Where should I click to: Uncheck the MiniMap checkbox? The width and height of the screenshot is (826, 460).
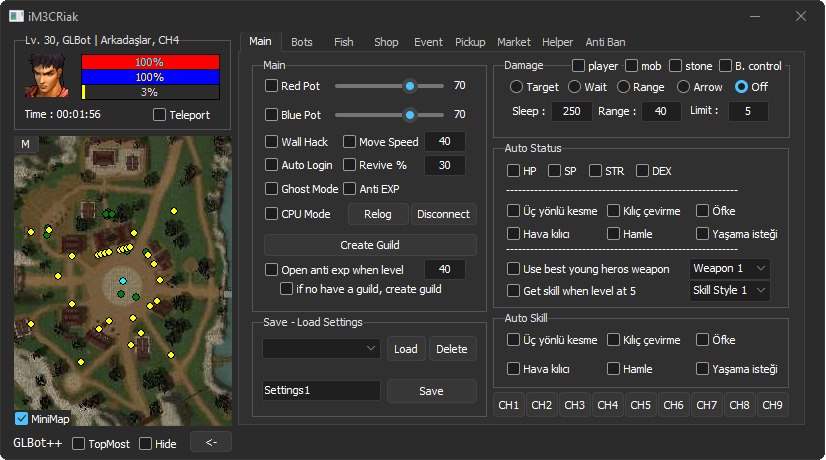coord(22,418)
